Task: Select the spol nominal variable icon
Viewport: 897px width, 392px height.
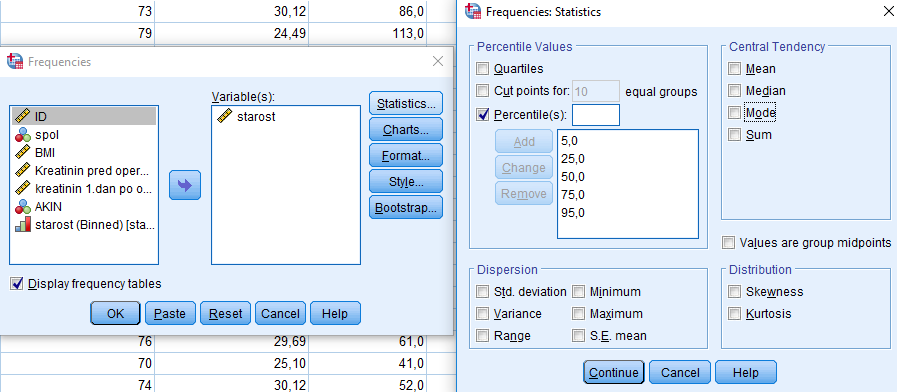Action: pyautogui.click(x=23, y=134)
